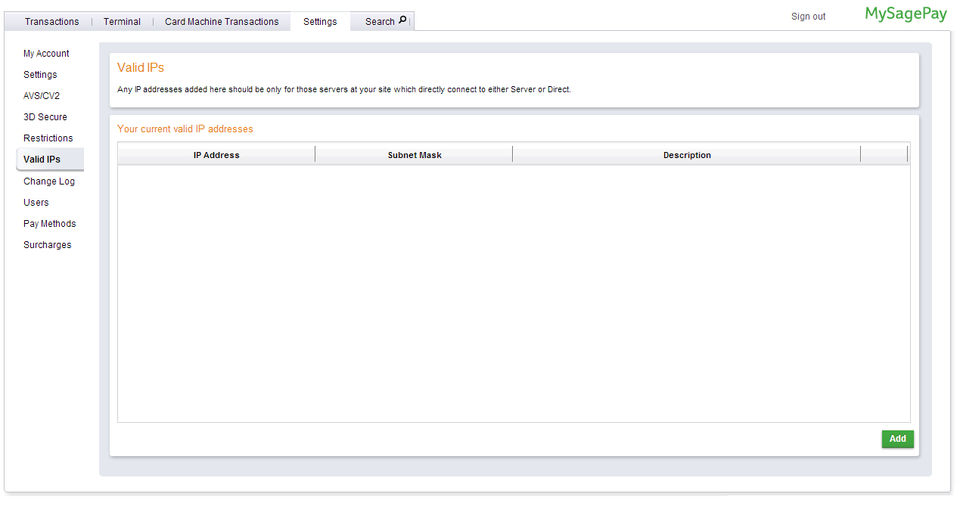This screenshot has width=960, height=512.
Task: Click the Subnet Mask column header
Action: coord(414,155)
